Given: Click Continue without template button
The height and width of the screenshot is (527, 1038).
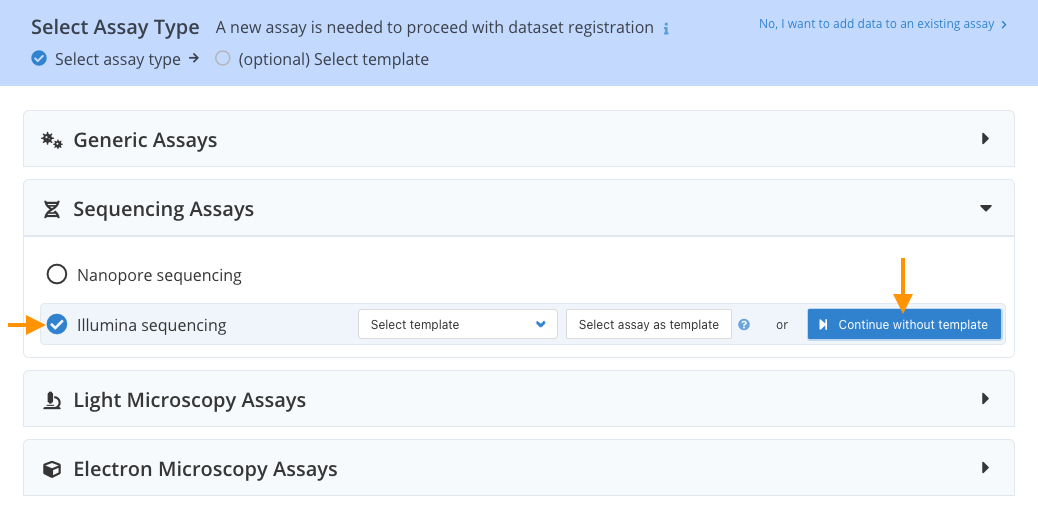Looking at the screenshot, I should [904, 324].
